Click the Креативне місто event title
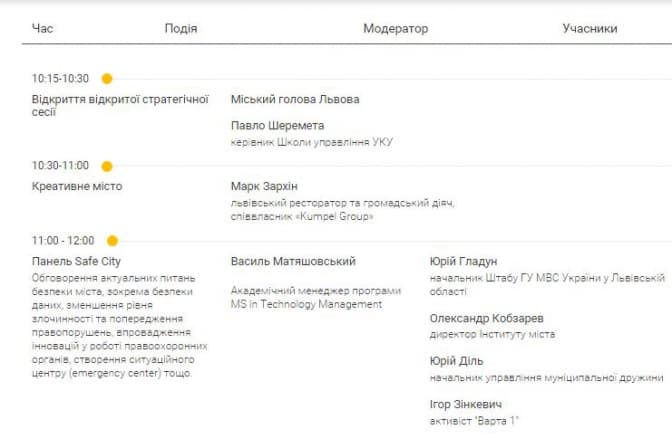 pos(77,187)
